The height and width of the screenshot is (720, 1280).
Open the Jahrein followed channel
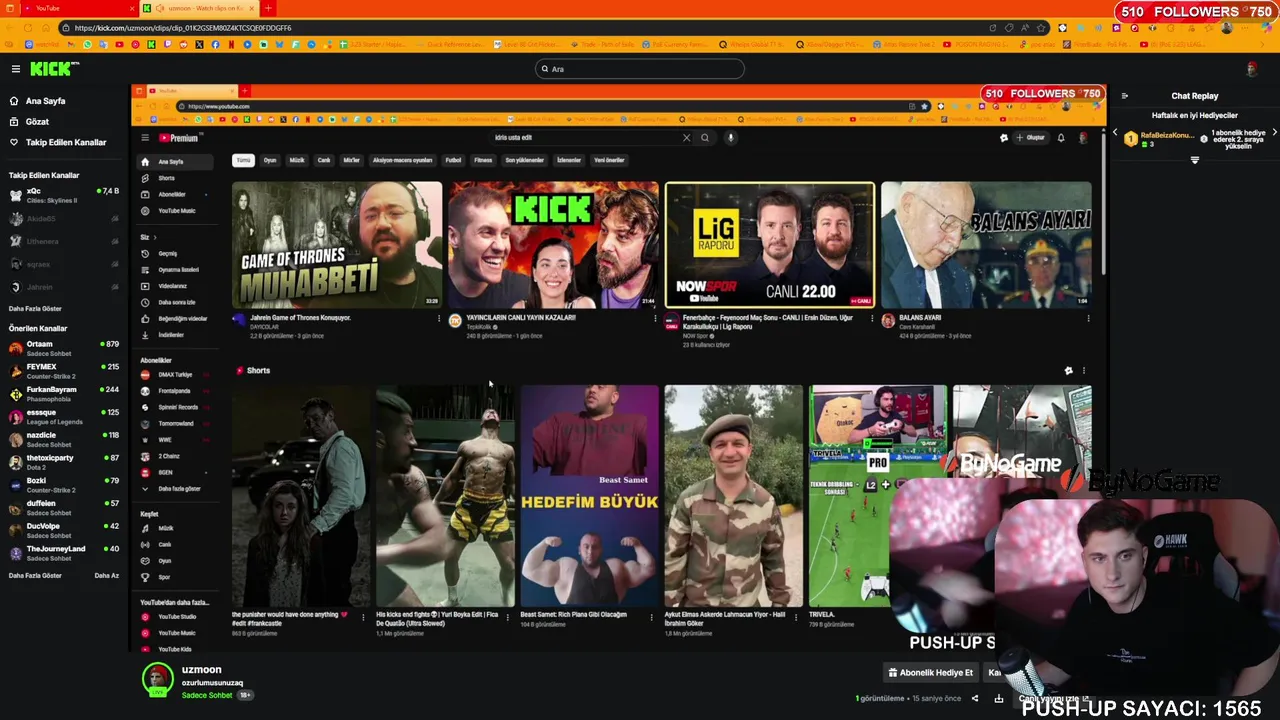point(63,287)
